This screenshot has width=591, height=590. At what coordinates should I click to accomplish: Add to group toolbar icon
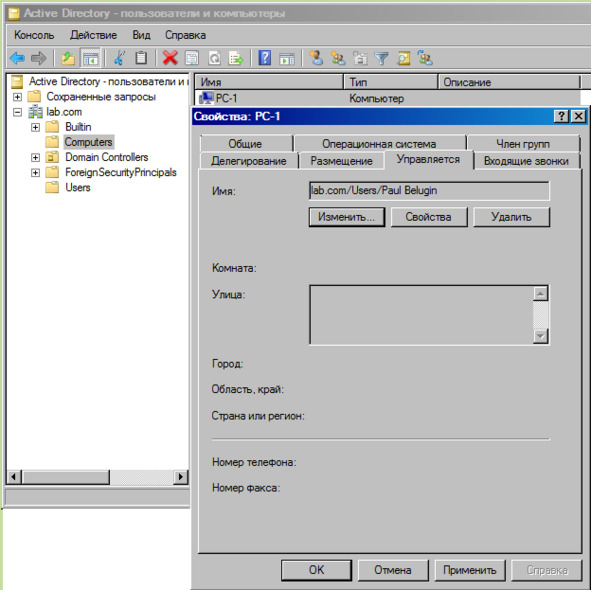click(x=425, y=58)
